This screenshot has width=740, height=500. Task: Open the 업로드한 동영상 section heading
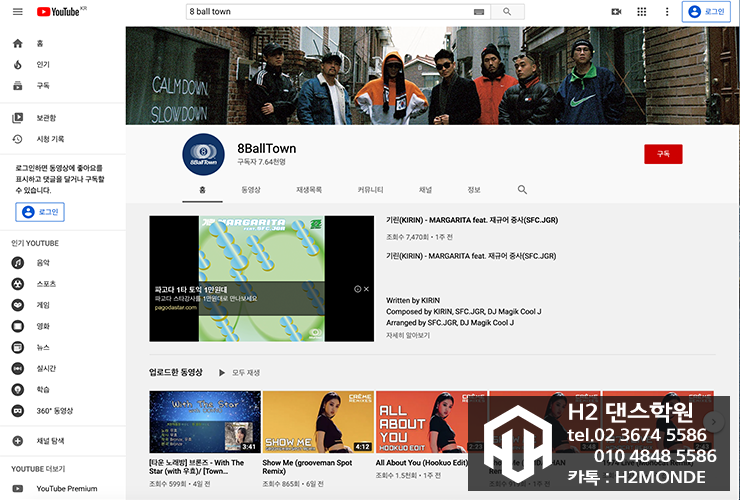tap(176, 372)
